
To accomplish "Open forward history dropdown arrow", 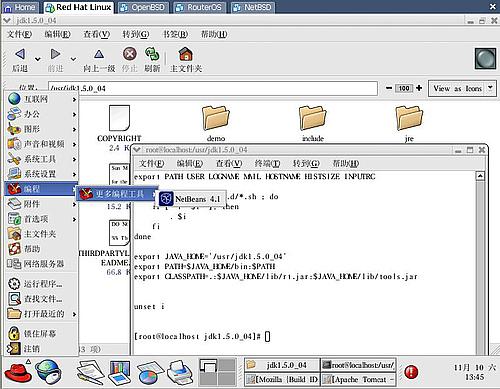I will pyautogui.click(x=73, y=59).
